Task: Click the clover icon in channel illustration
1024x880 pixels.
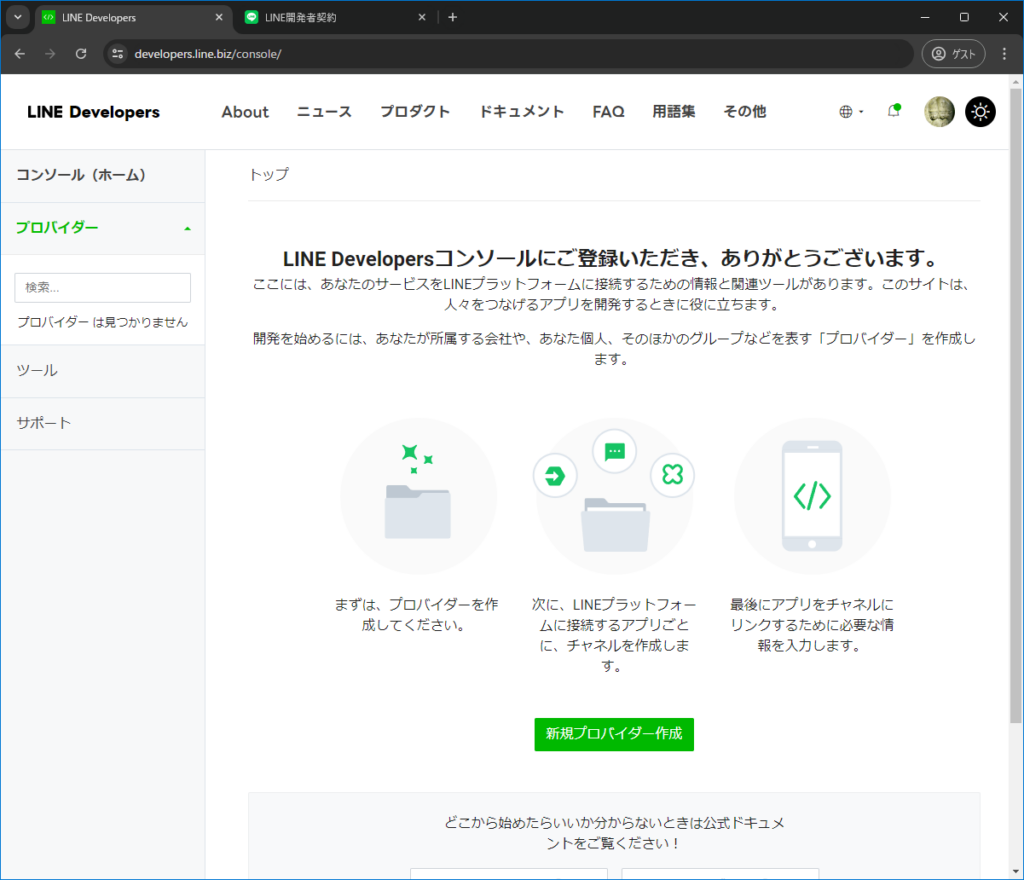Action: (x=672, y=475)
